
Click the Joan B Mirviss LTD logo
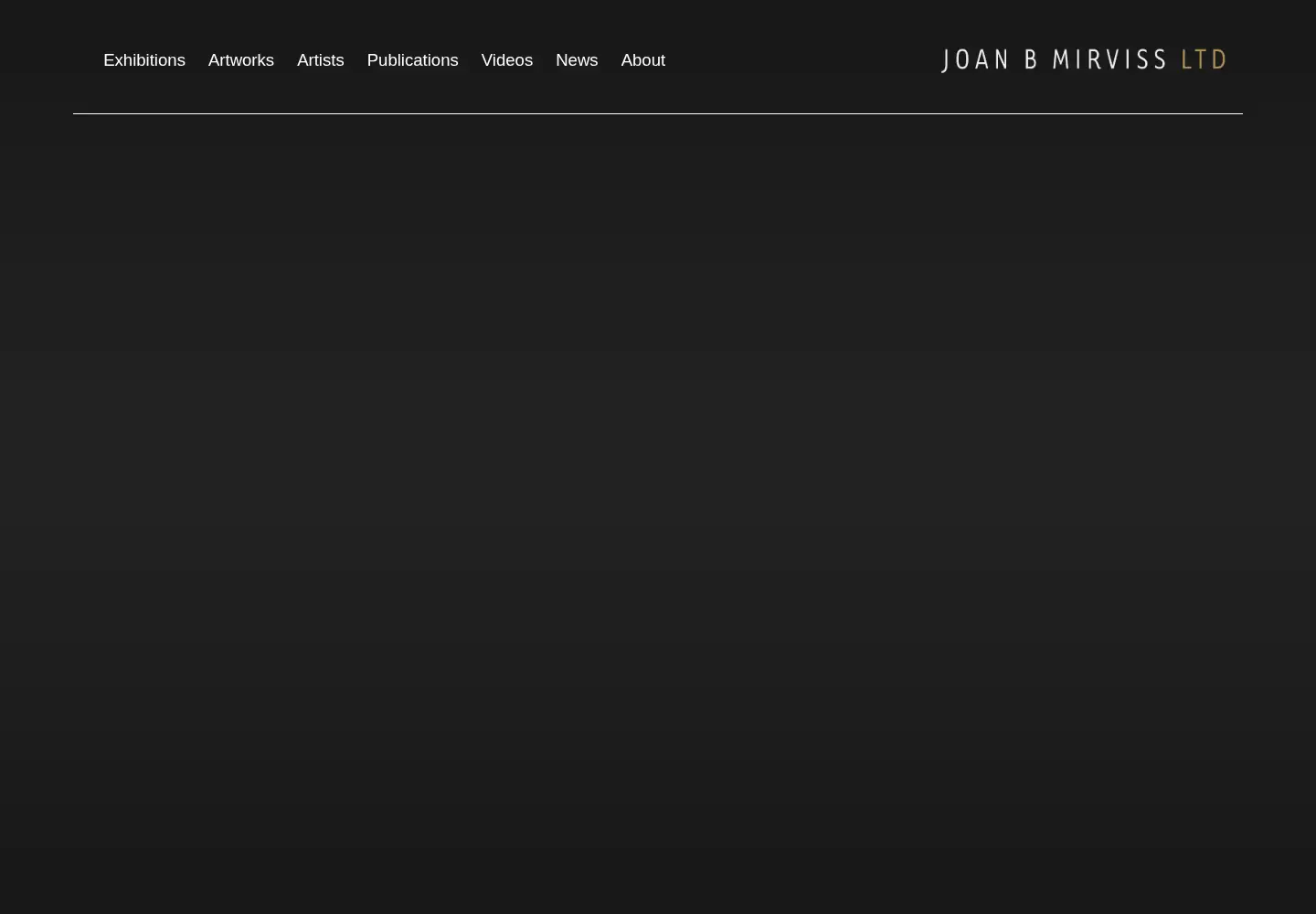[x=1084, y=59]
